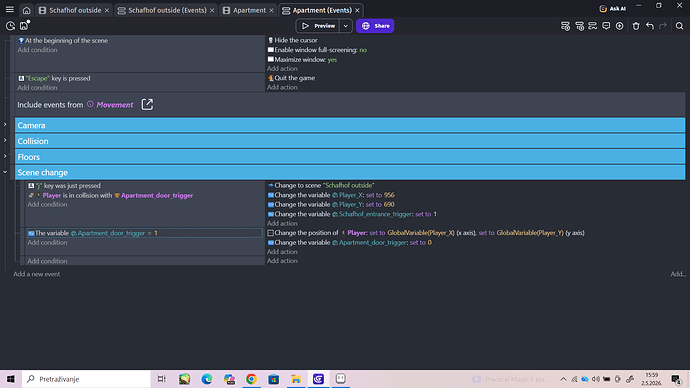
Task: Open the Preview options dropdown arrow
Action: [346, 26]
